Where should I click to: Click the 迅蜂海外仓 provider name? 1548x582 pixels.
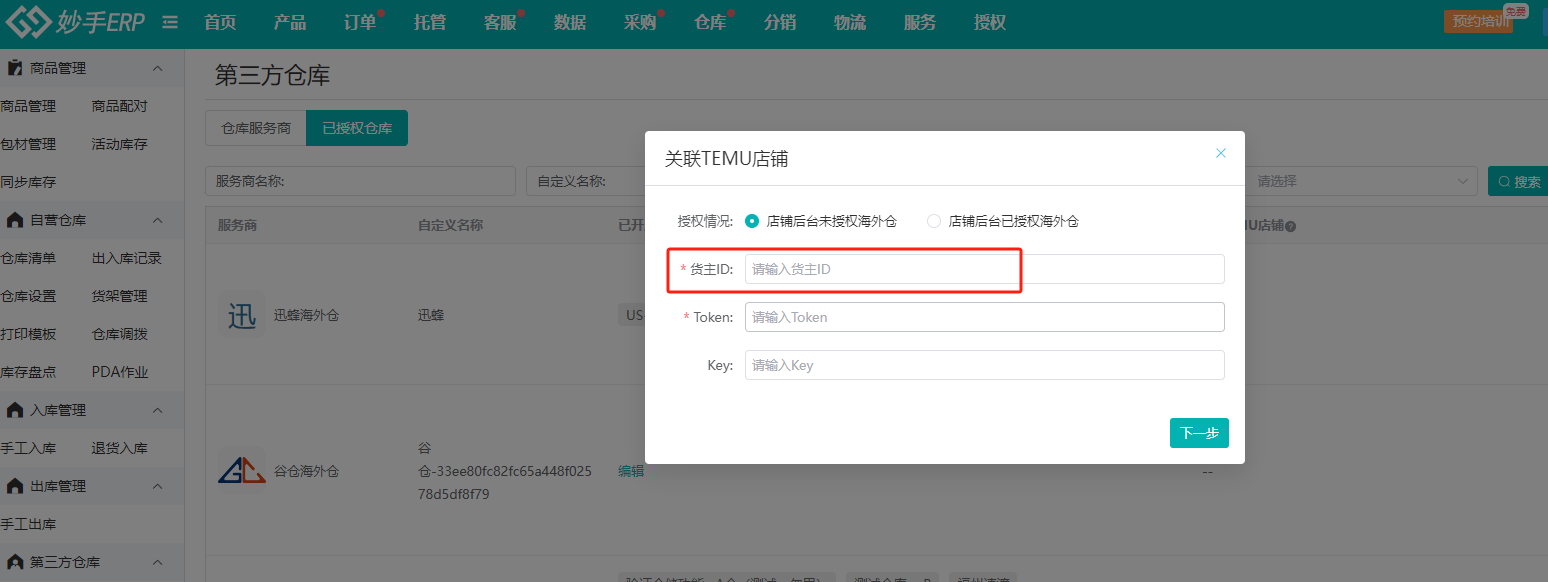point(307,315)
